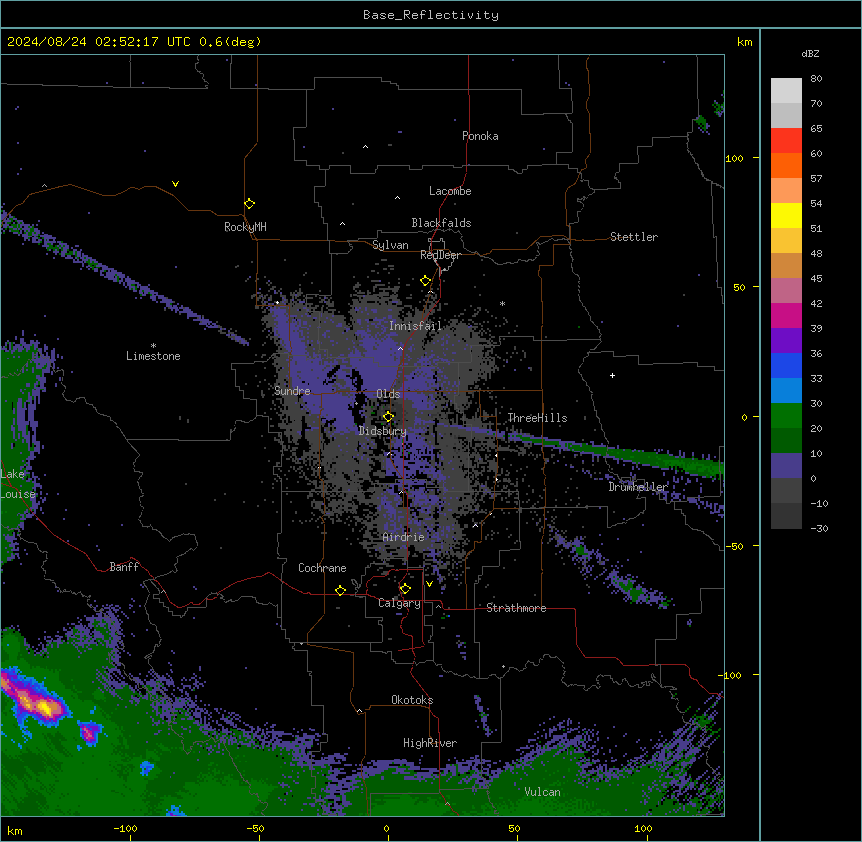Pick the light gray 70–80 dBZ legend swatch
862x842 pixels.
(786, 91)
